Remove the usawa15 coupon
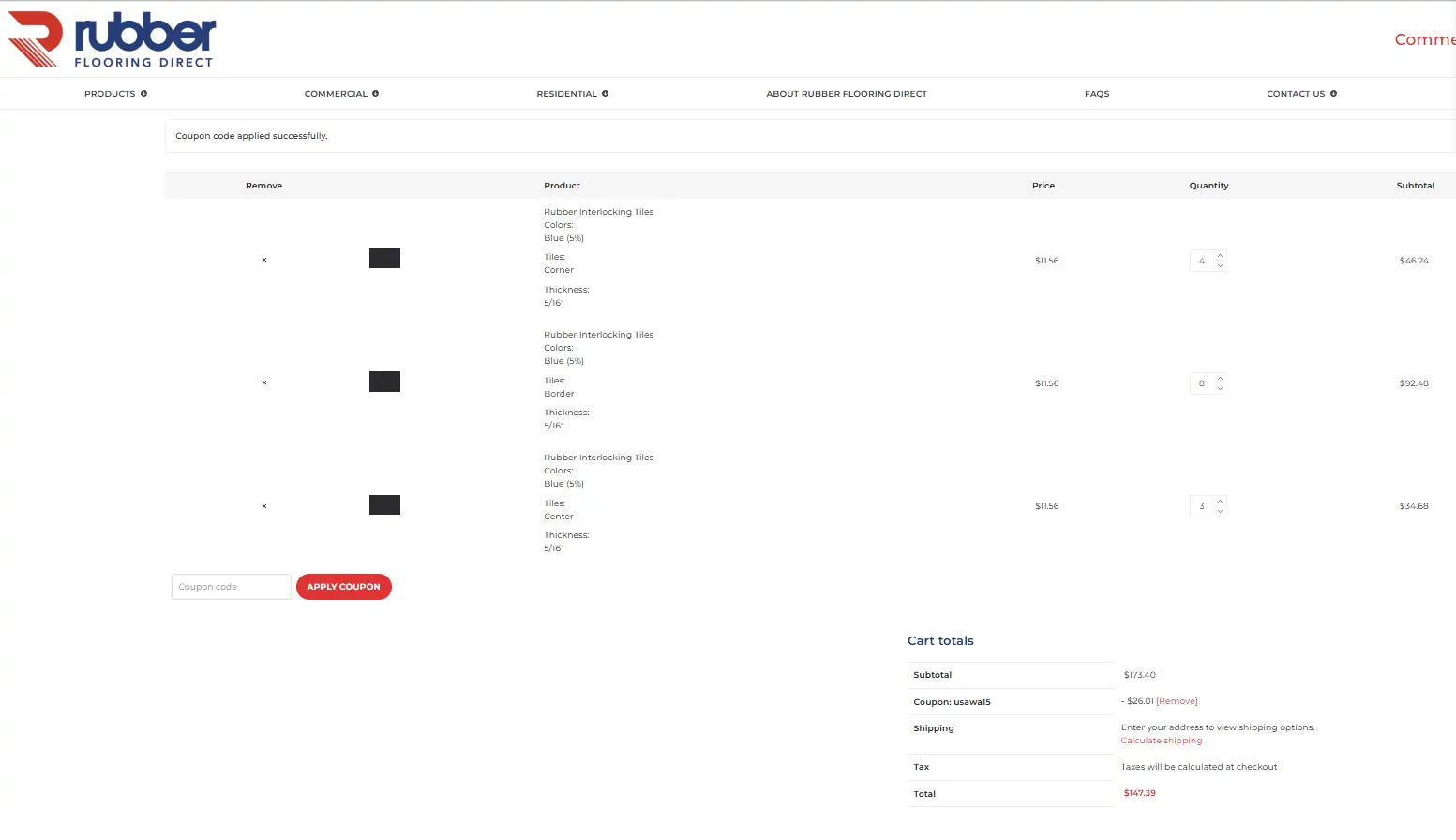 click(x=1177, y=701)
